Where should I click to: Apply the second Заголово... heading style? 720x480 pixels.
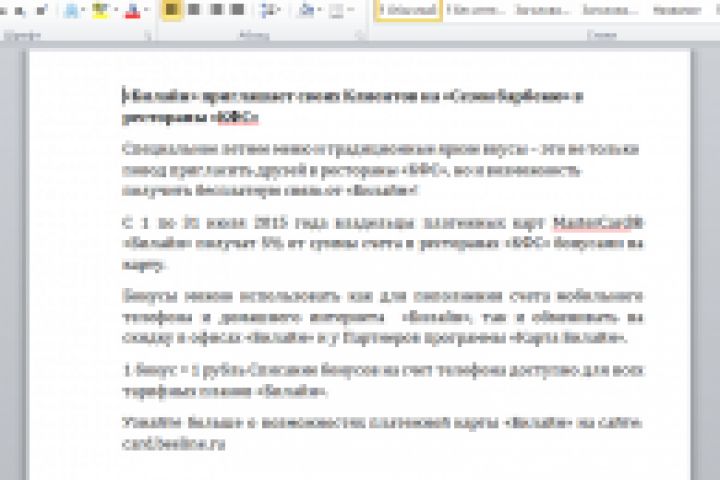[611, 10]
